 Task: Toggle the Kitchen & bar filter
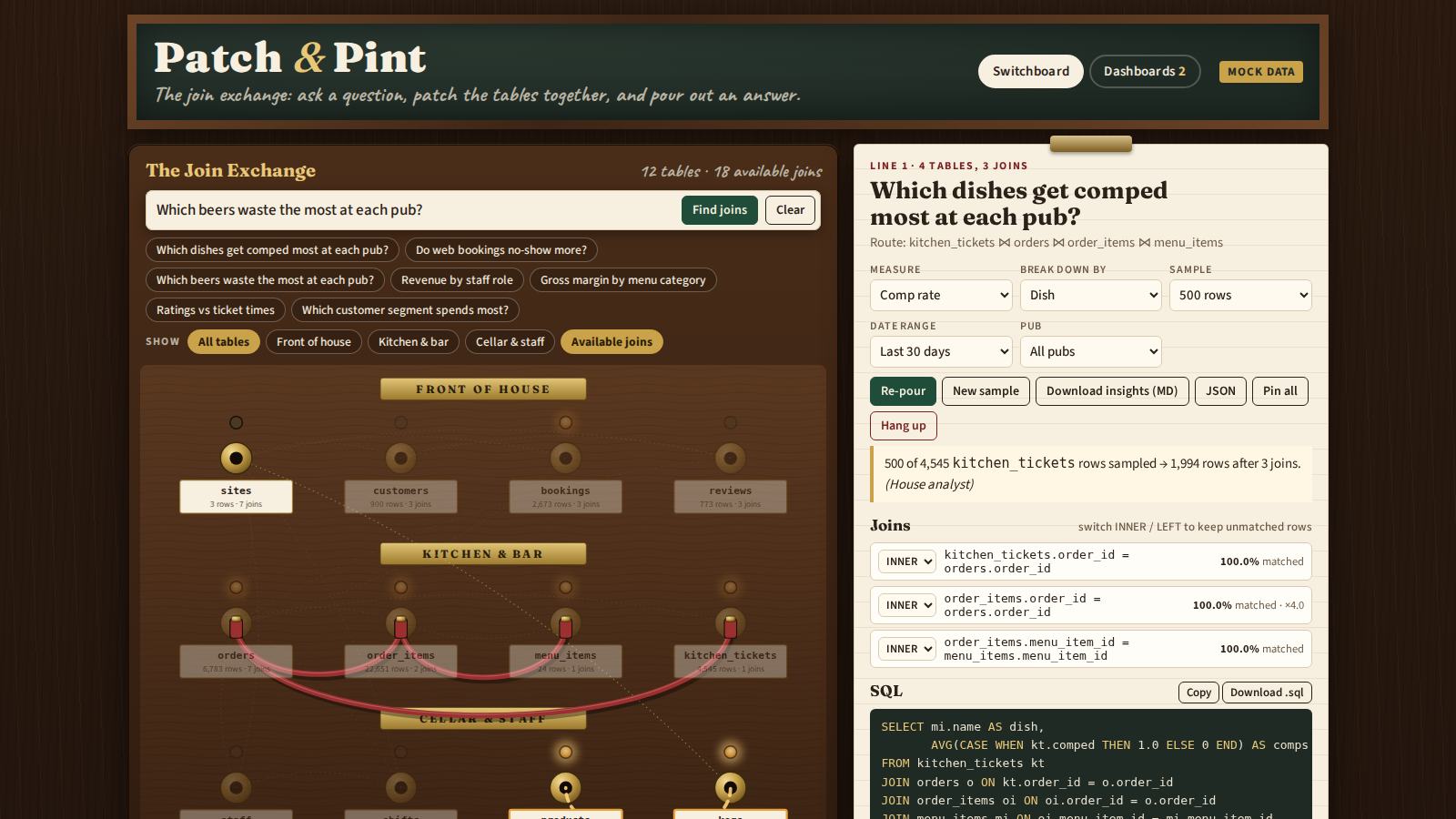tap(413, 342)
